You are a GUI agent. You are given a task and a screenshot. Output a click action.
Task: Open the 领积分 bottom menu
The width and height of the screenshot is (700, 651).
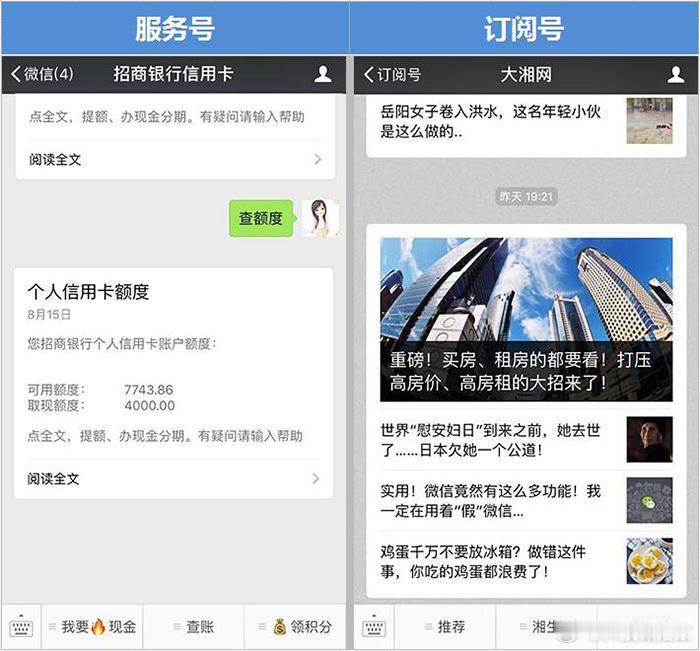295,626
